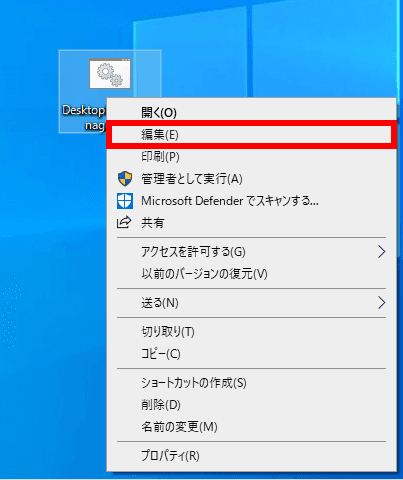403x480 pixels.
Task: Open the 送る(N) menu entry
Action: (251, 303)
